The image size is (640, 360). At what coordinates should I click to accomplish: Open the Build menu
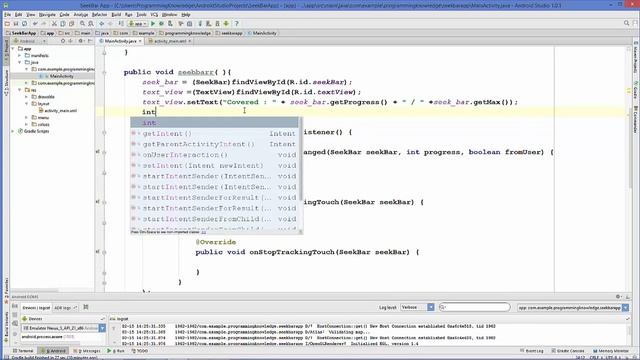(116, 14)
